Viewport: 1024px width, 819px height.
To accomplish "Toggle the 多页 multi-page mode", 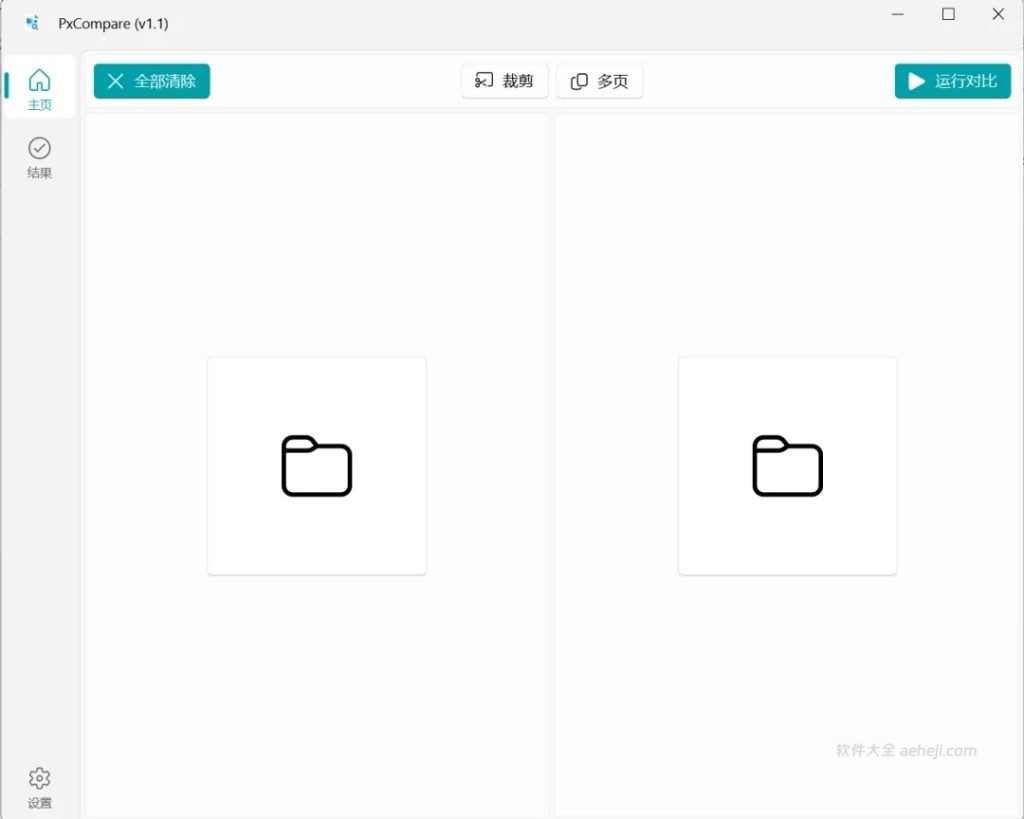I will (x=599, y=81).
